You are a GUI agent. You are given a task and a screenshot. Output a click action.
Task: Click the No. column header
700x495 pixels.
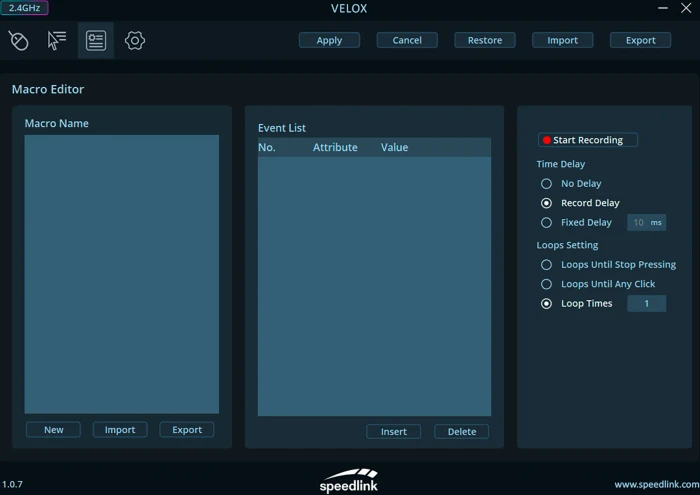coord(267,147)
